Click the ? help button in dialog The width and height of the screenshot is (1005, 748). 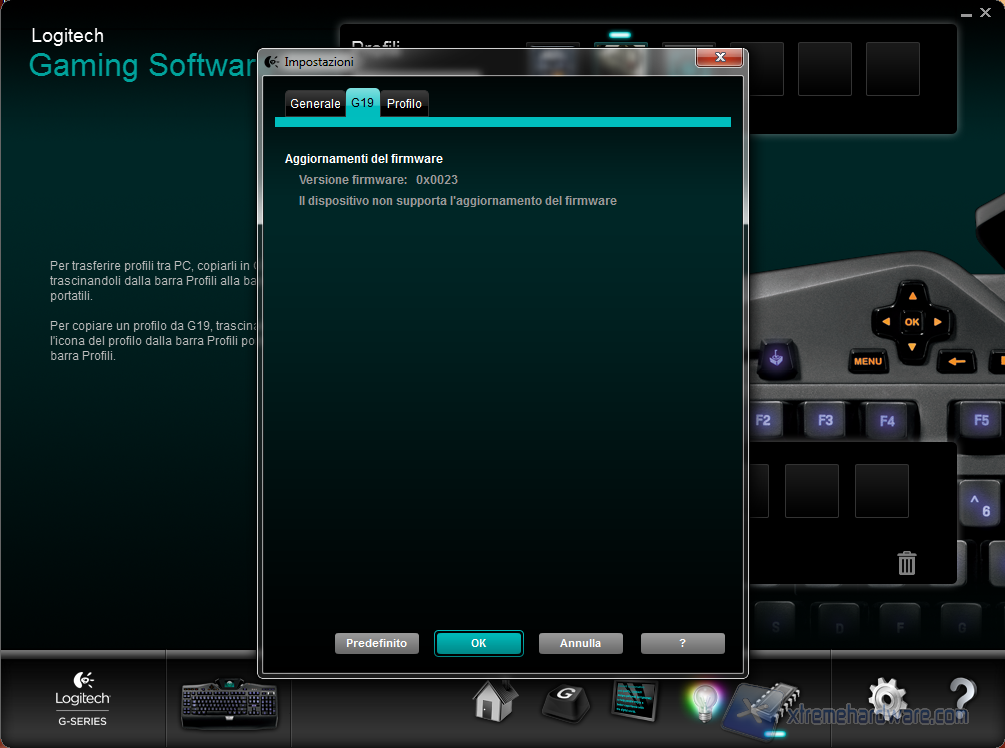(682, 643)
